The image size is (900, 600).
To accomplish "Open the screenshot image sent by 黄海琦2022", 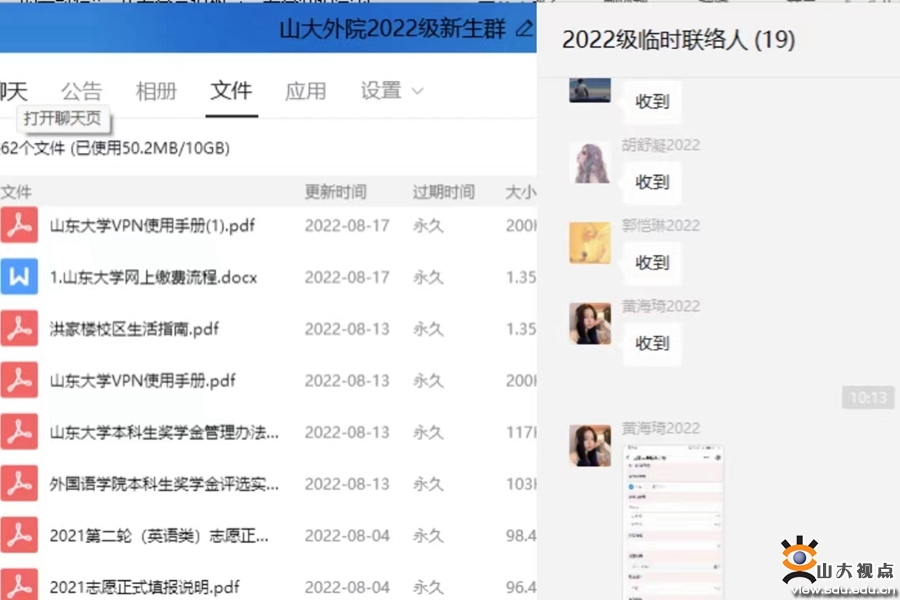I will [667, 522].
